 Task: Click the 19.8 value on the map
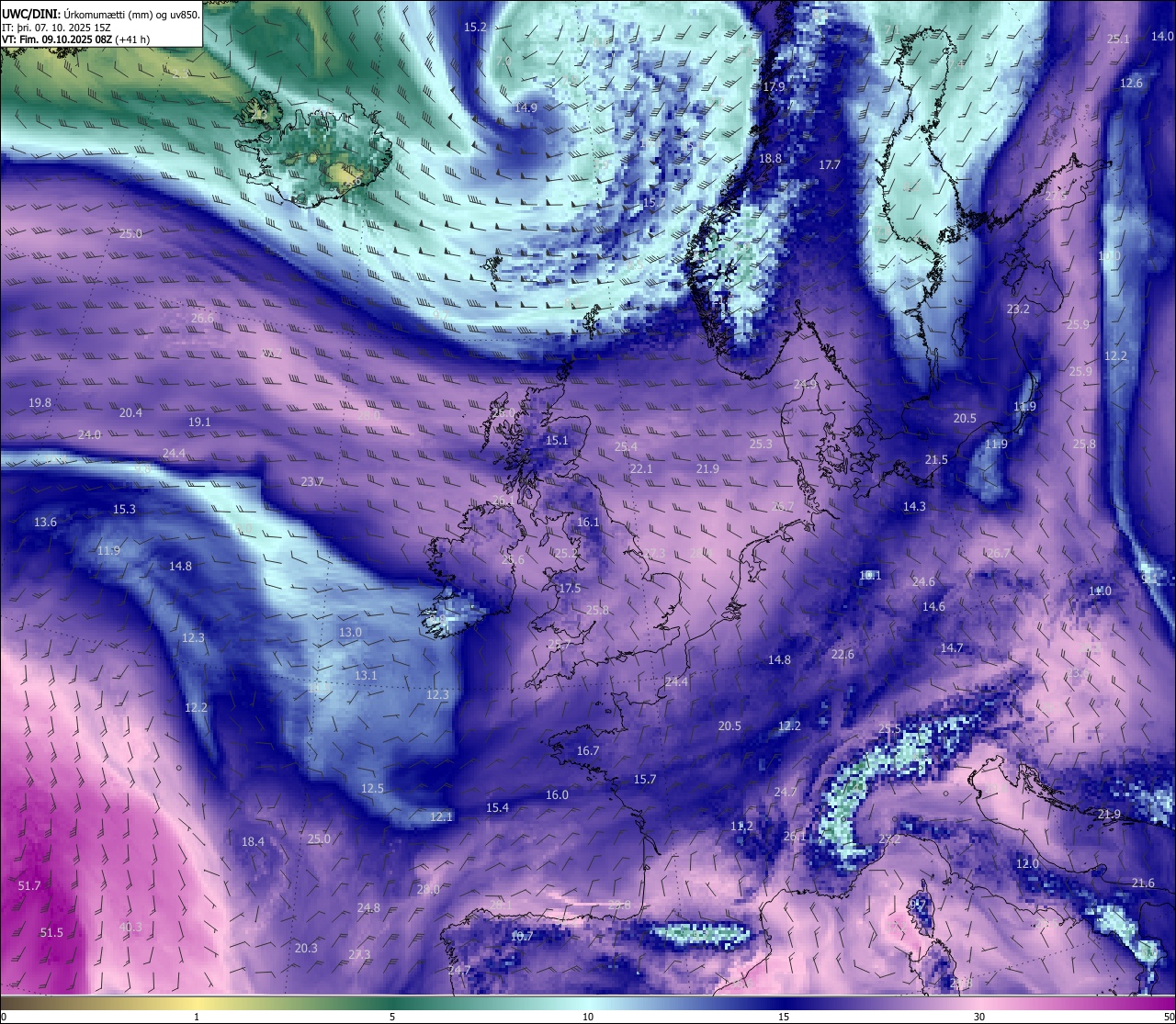[x=40, y=402]
